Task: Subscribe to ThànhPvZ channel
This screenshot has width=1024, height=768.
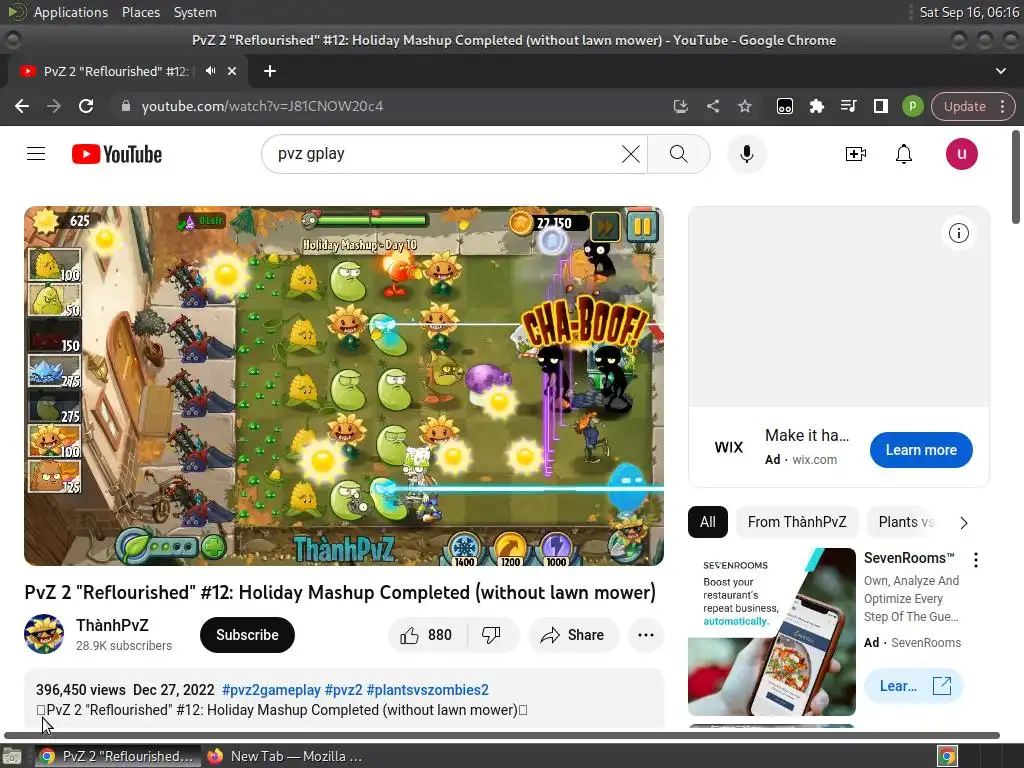Action: point(247,635)
